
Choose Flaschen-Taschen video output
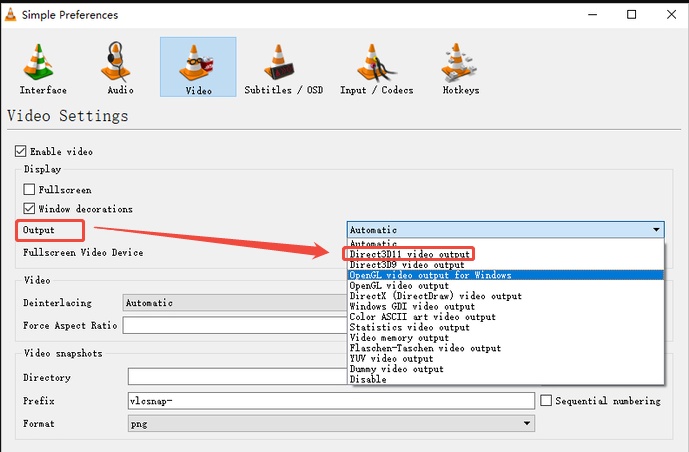[505, 348]
